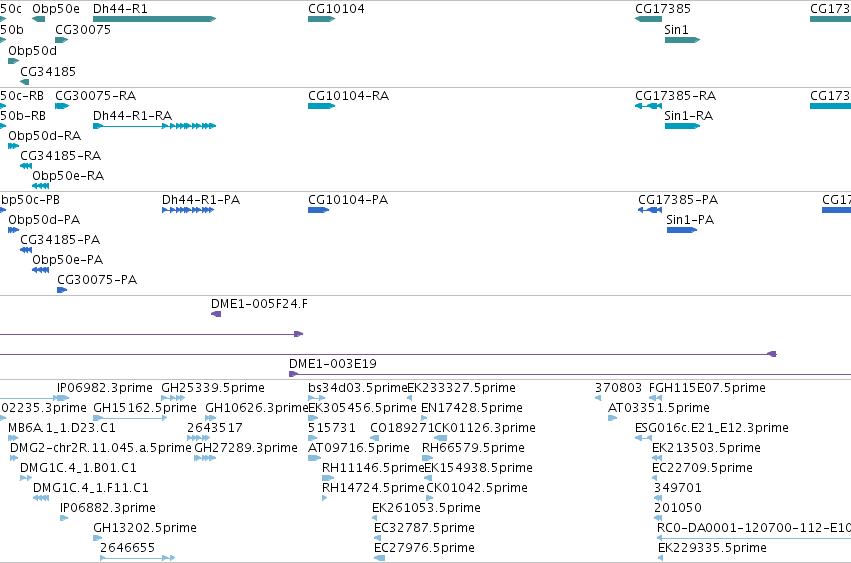Open the CG30075-RA transcript

click(x=62, y=106)
